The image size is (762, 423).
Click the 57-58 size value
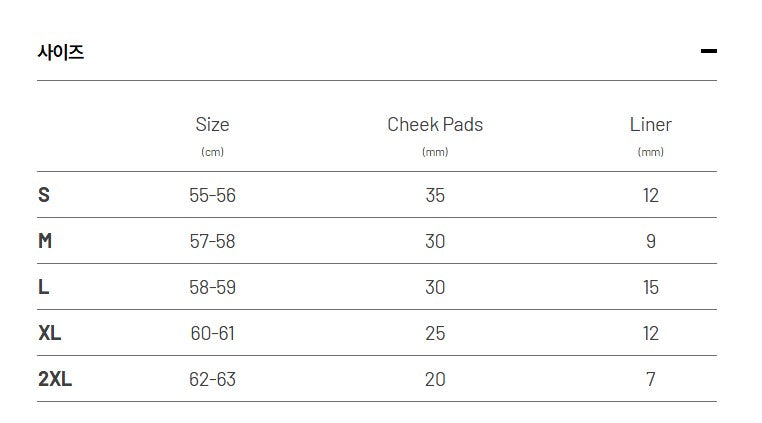[212, 241]
